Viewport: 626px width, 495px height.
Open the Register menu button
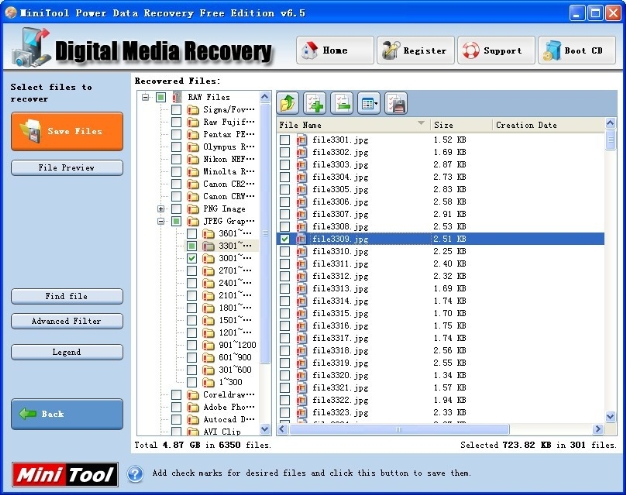click(x=415, y=50)
